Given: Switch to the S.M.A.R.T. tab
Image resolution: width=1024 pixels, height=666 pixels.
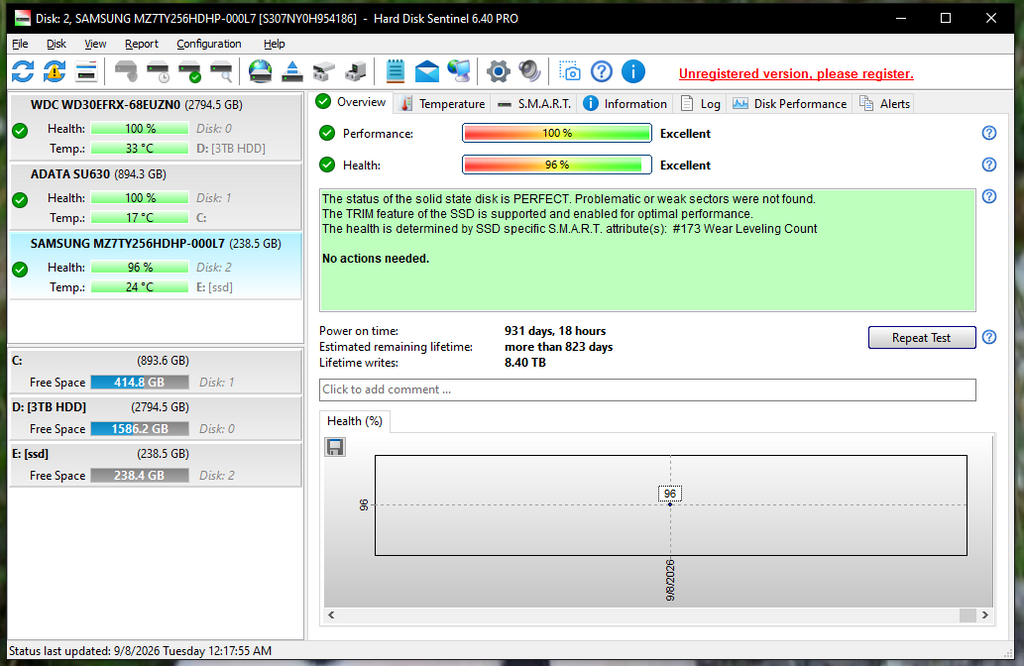Looking at the screenshot, I should 534,104.
